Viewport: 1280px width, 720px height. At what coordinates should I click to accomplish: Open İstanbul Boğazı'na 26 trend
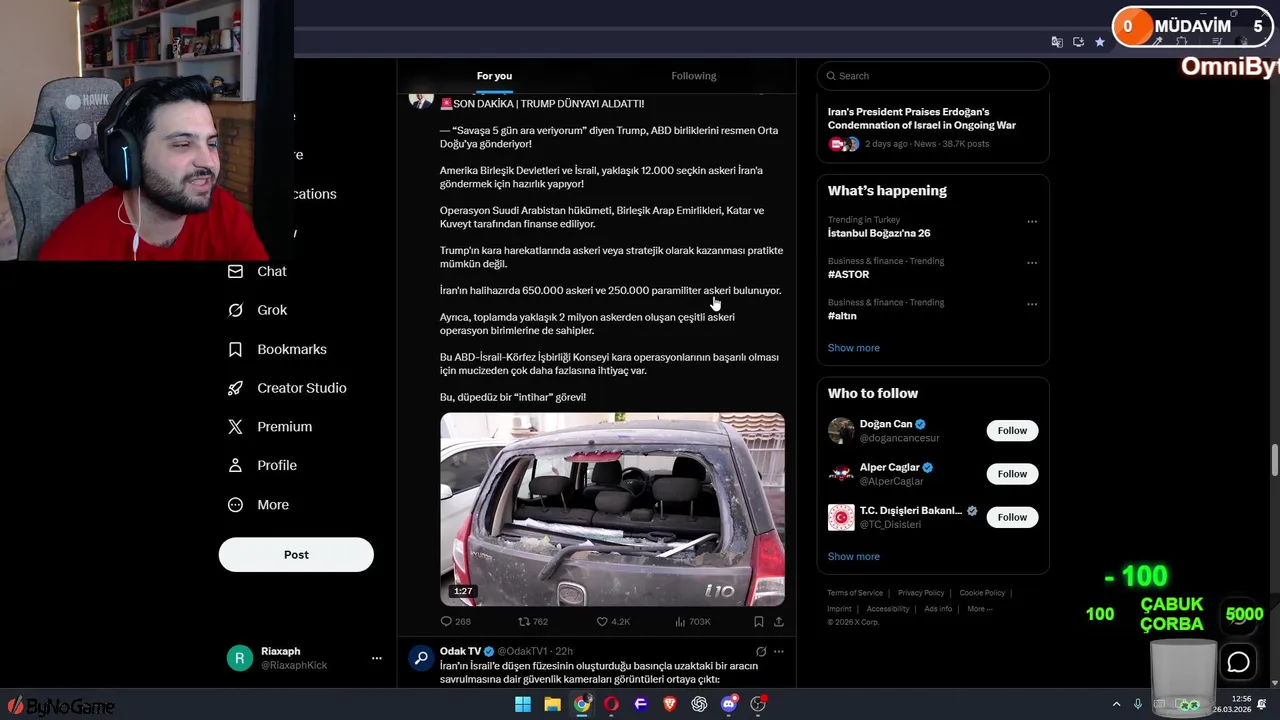coord(879,234)
